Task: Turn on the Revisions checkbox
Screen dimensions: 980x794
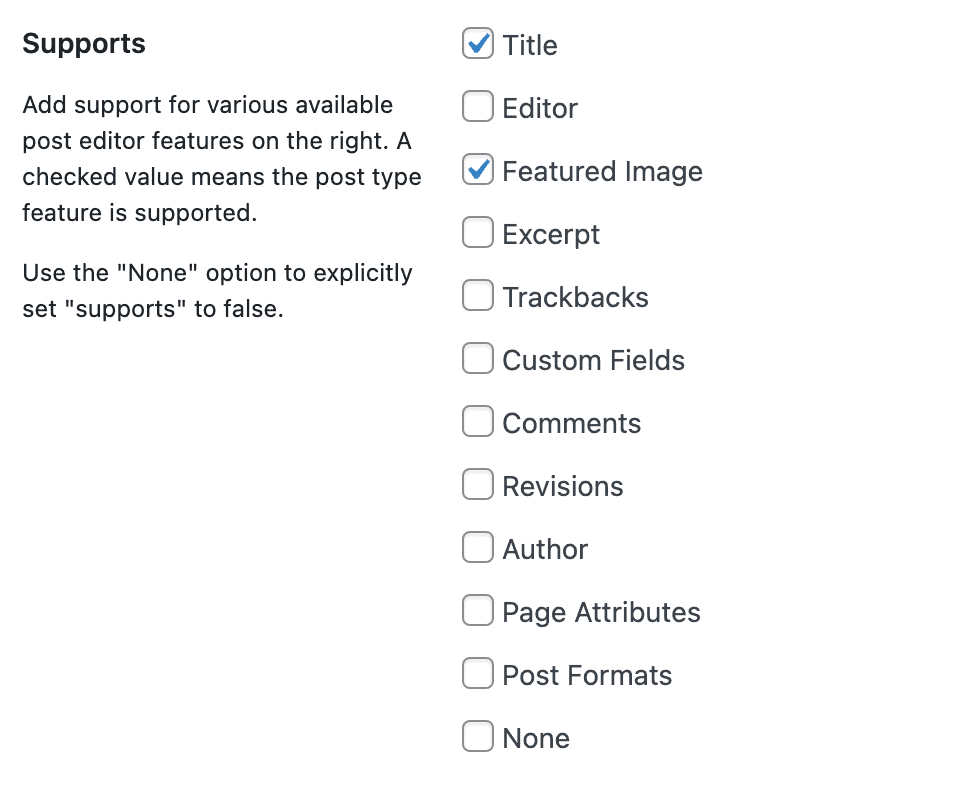Action: (x=478, y=485)
